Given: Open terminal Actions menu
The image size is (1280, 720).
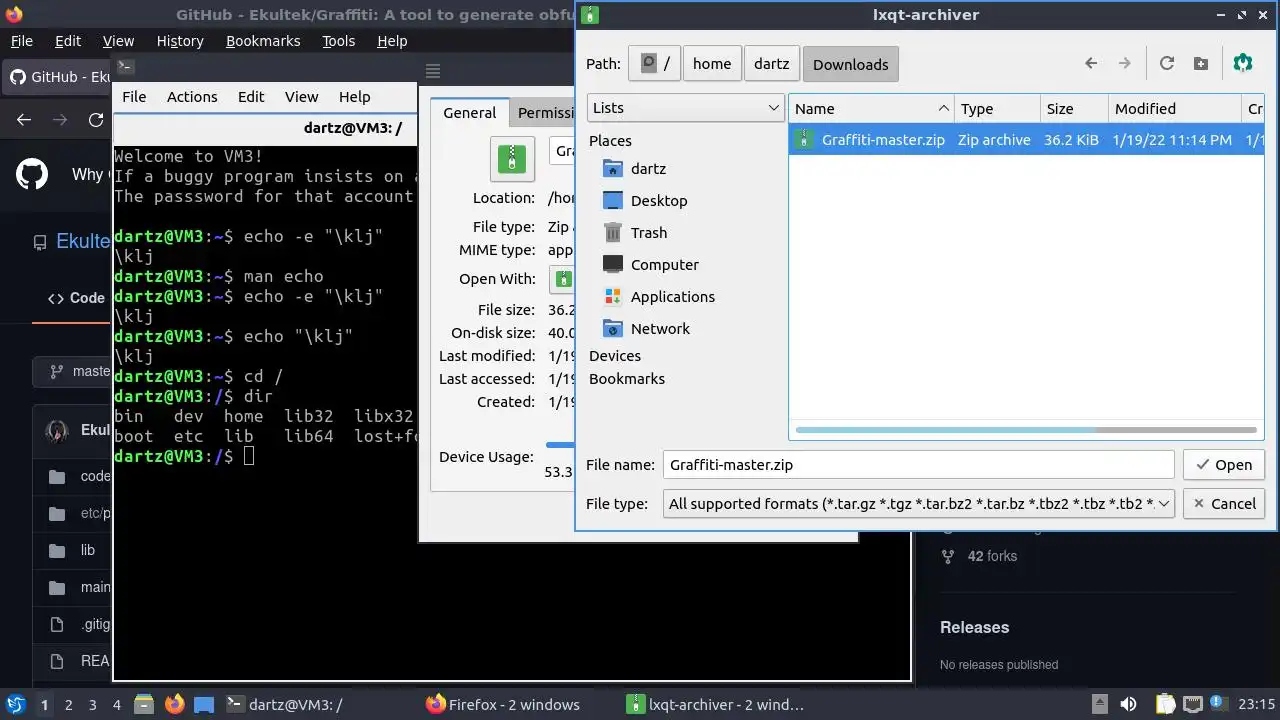Looking at the screenshot, I should (x=192, y=97).
